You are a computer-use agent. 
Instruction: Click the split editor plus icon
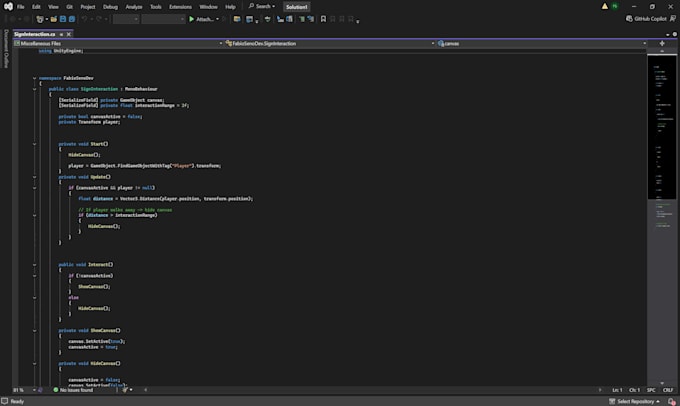[662, 43]
